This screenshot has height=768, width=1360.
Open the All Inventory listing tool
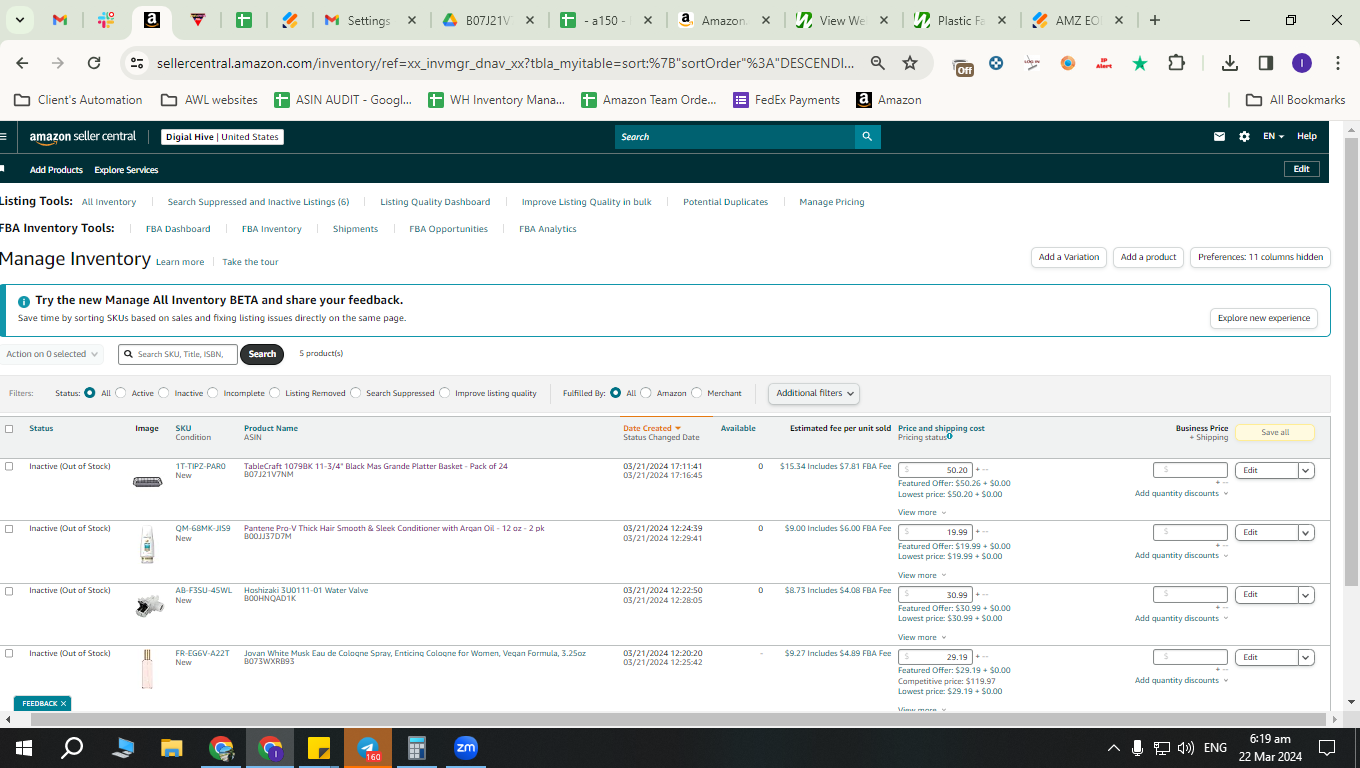coord(109,202)
